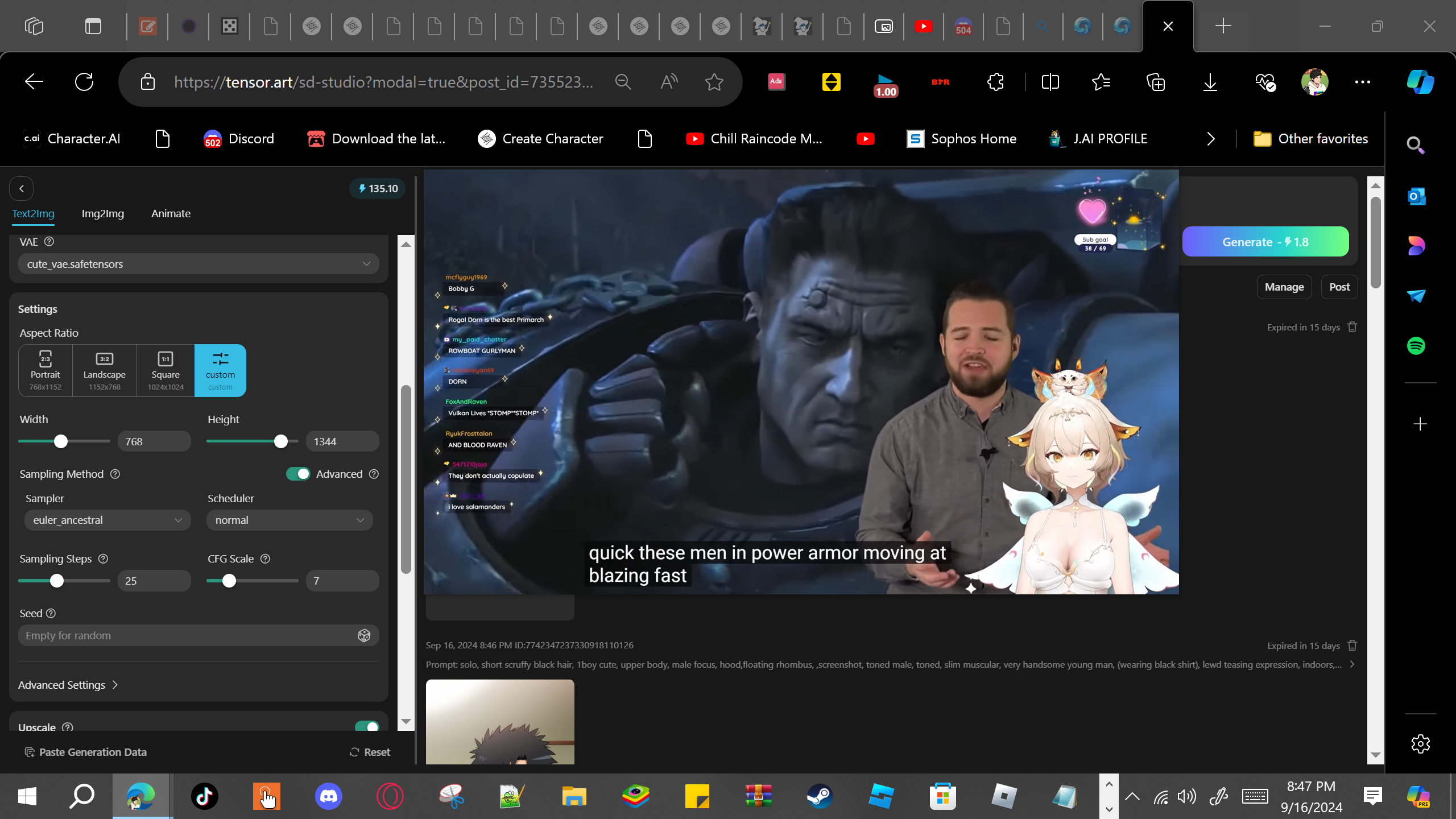Click the Width slider handle
This screenshot has height=819, width=1456.
coord(61,441)
